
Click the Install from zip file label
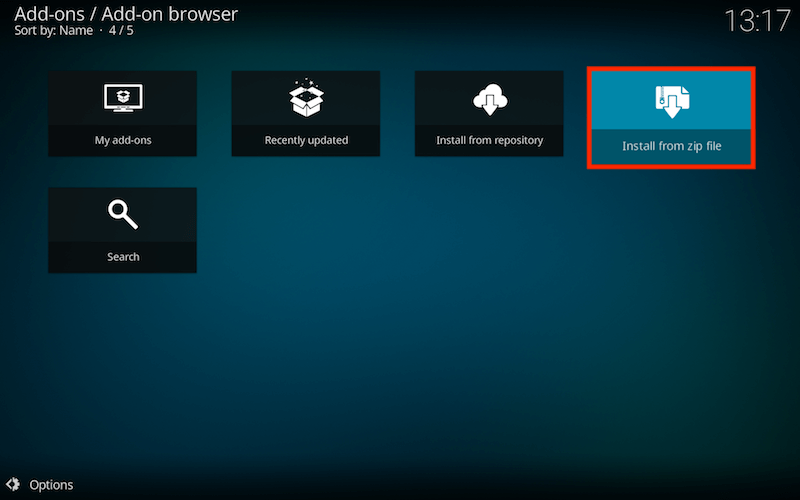pos(671,146)
